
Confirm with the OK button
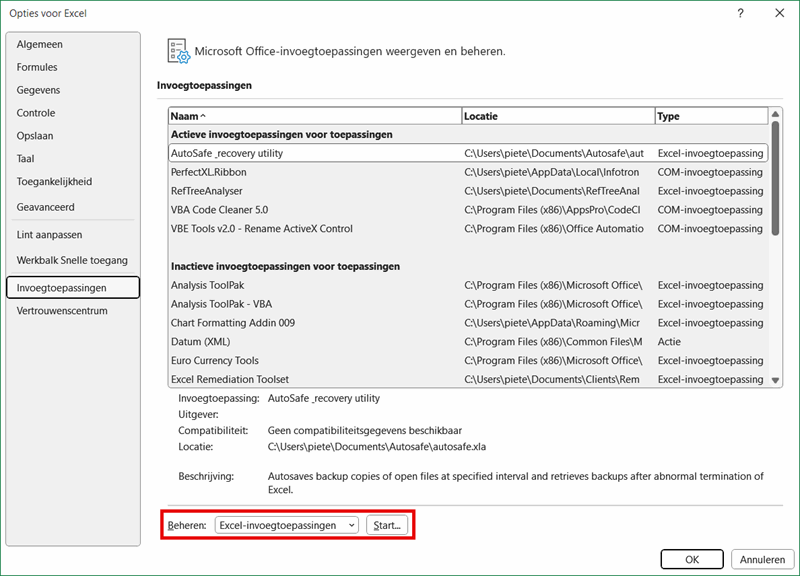692,560
